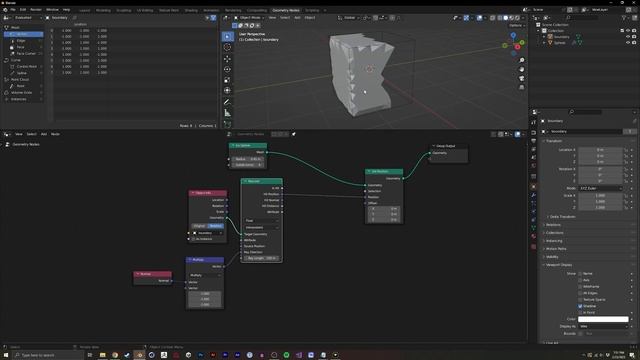Open Material properties tab icon

[533, 236]
